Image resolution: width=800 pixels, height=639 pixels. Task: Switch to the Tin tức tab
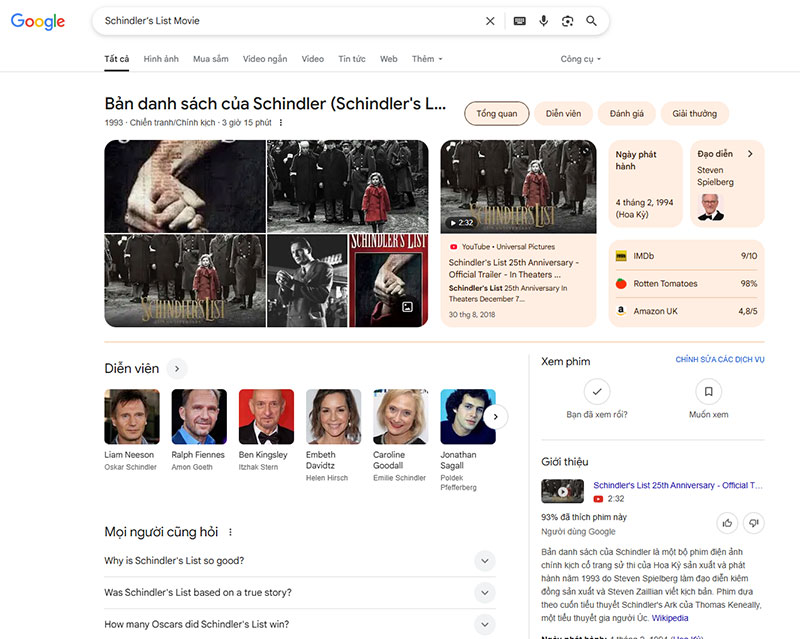pyautogui.click(x=352, y=59)
